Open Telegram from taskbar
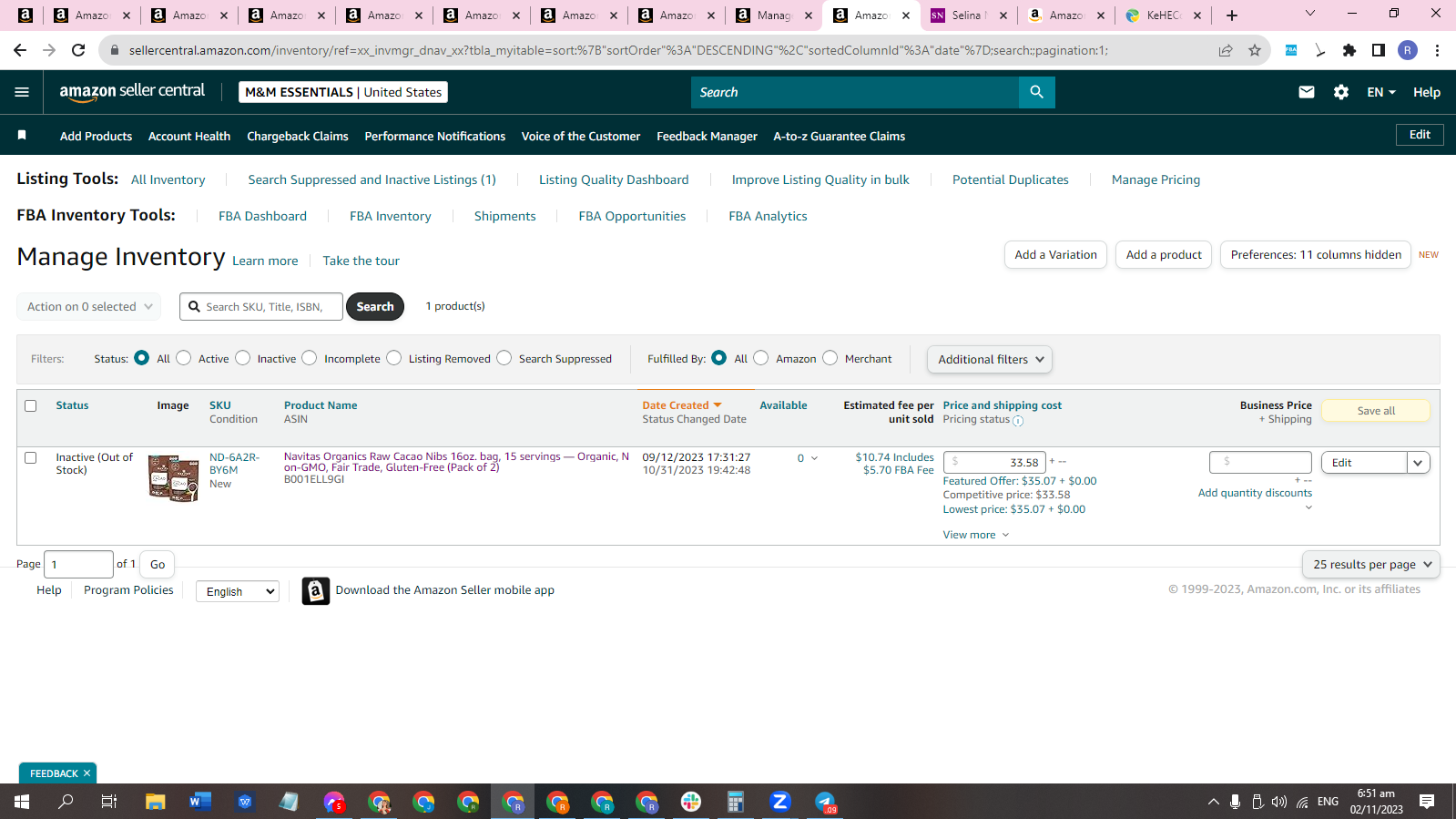 [825, 802]
